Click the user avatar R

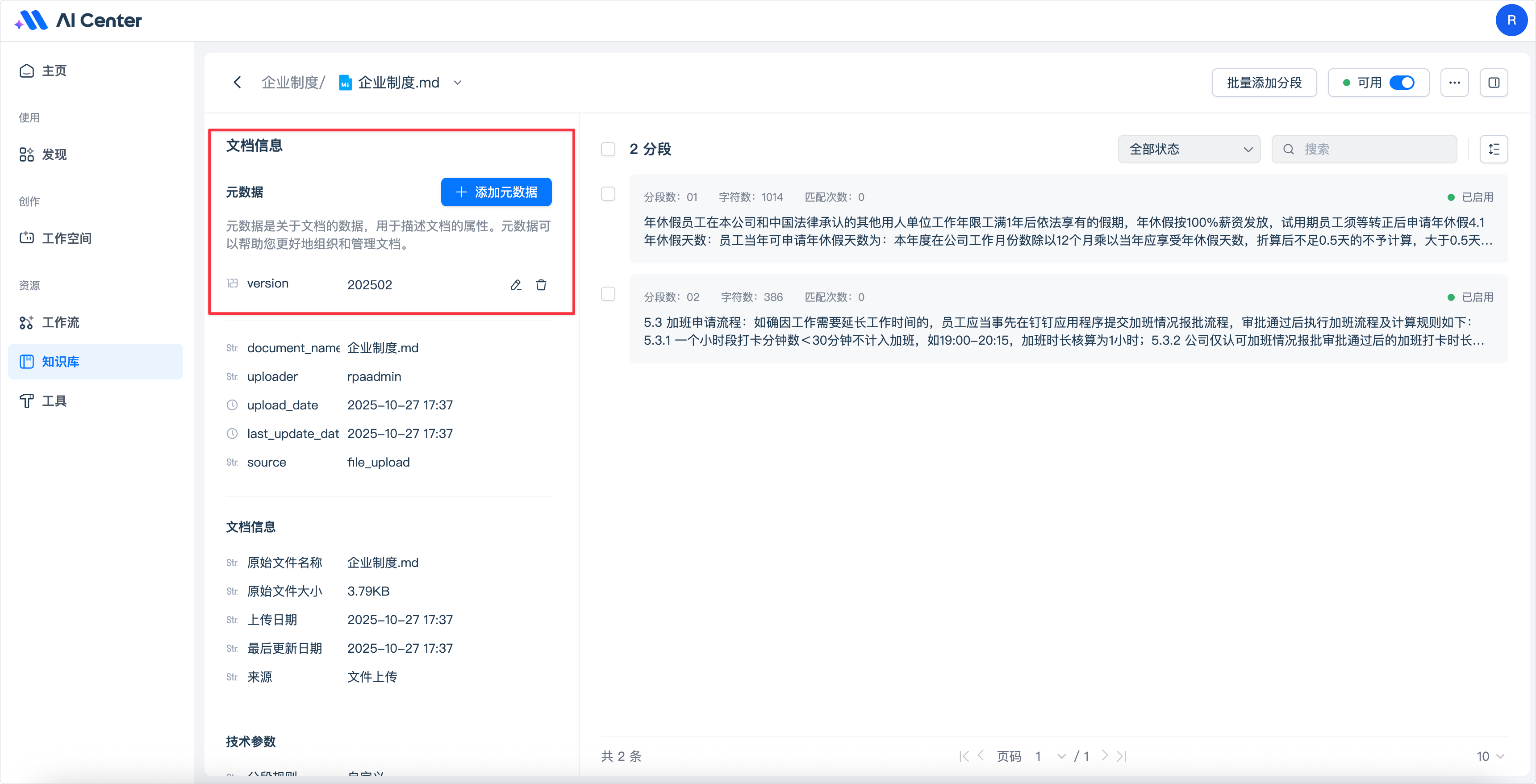point(1511,20)
